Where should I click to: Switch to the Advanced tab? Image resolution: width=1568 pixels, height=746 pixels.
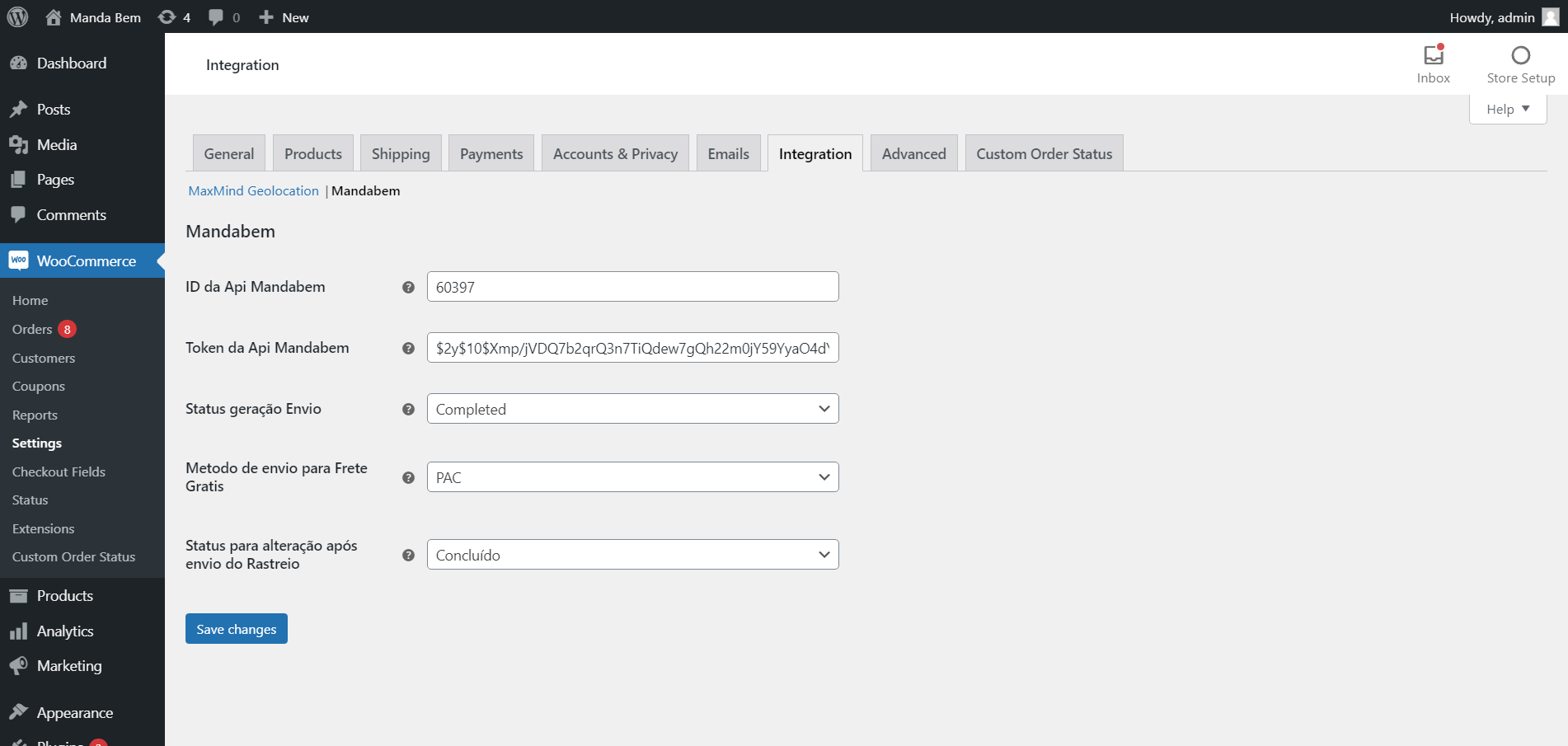coord(914,153)
